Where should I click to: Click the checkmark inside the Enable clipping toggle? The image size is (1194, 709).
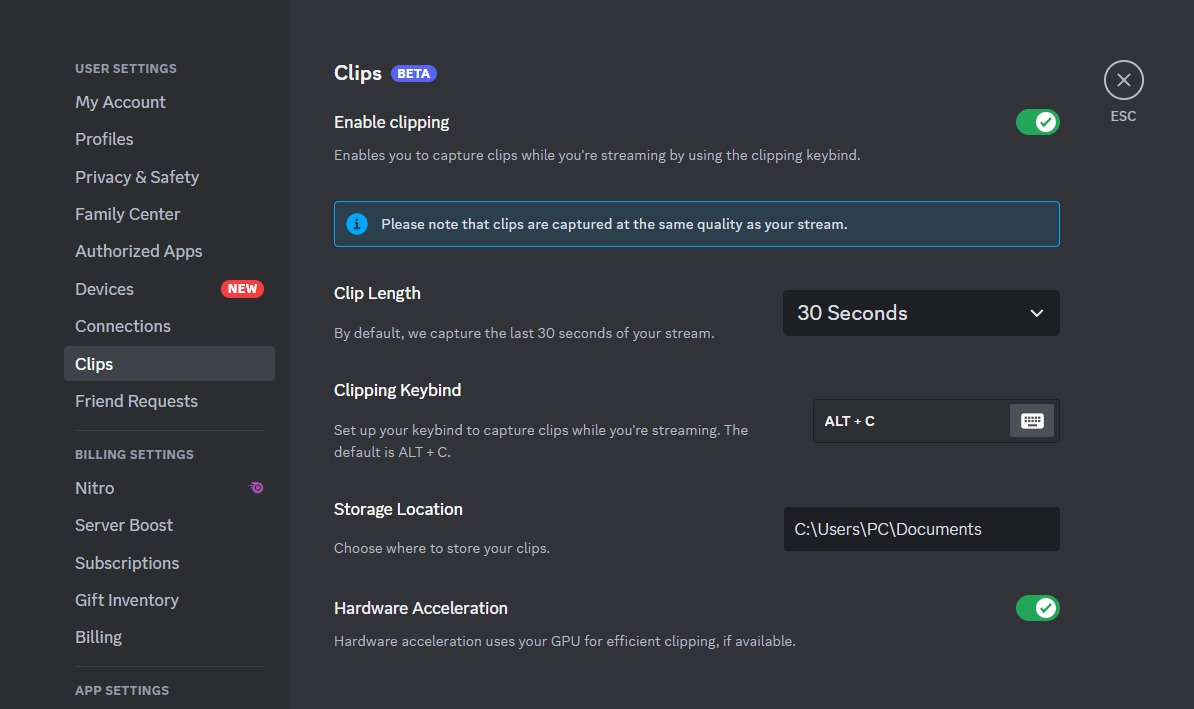click(x=1046, y=121)
